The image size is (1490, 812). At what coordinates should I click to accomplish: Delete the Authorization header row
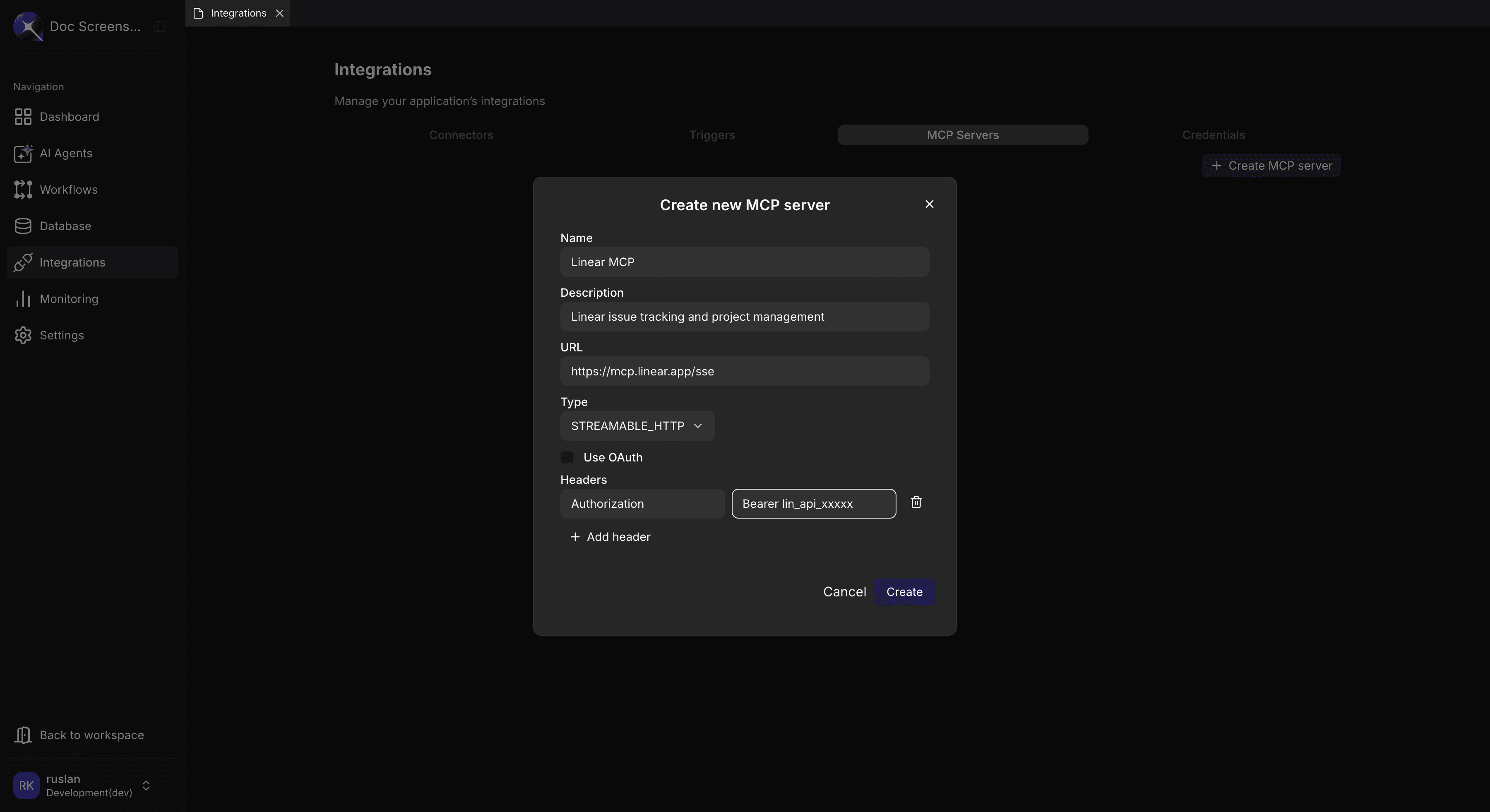[x=916, y=502]
